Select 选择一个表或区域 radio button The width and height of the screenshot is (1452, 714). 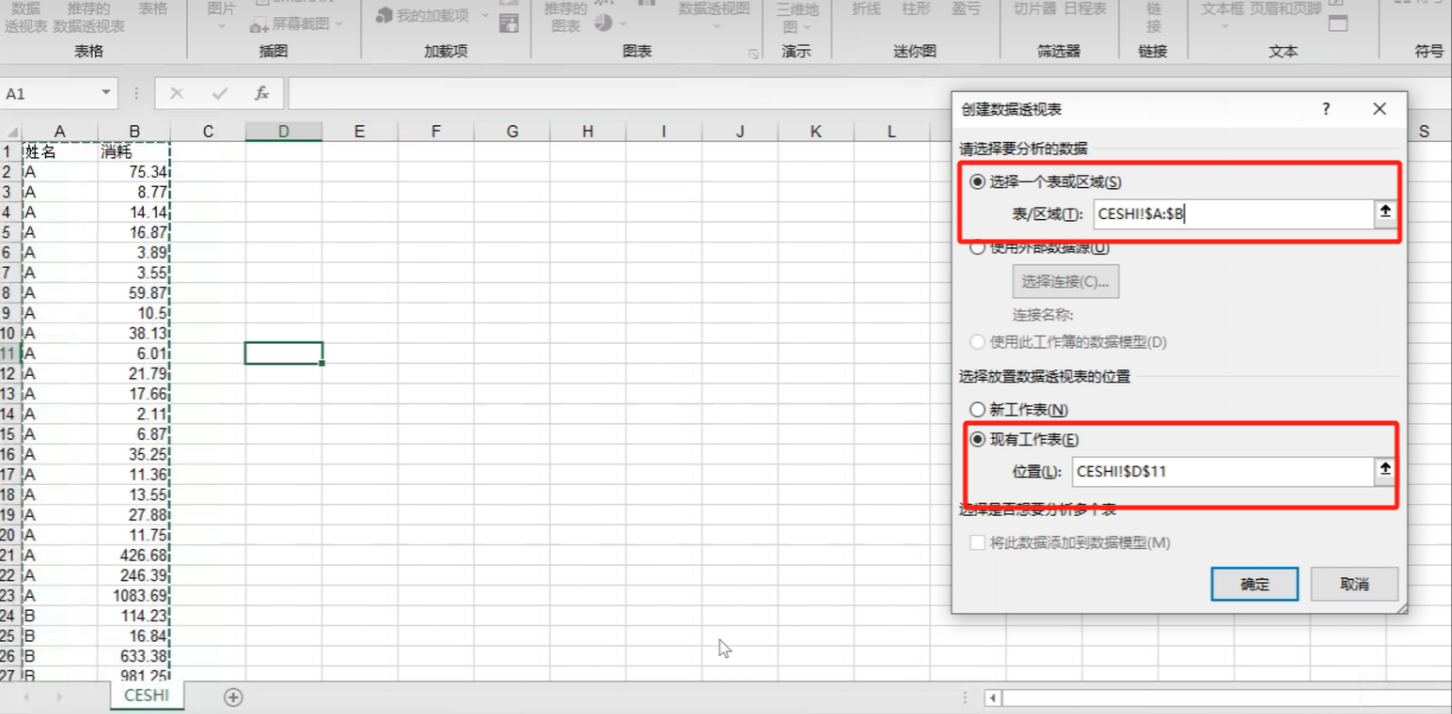coord(977,182)
